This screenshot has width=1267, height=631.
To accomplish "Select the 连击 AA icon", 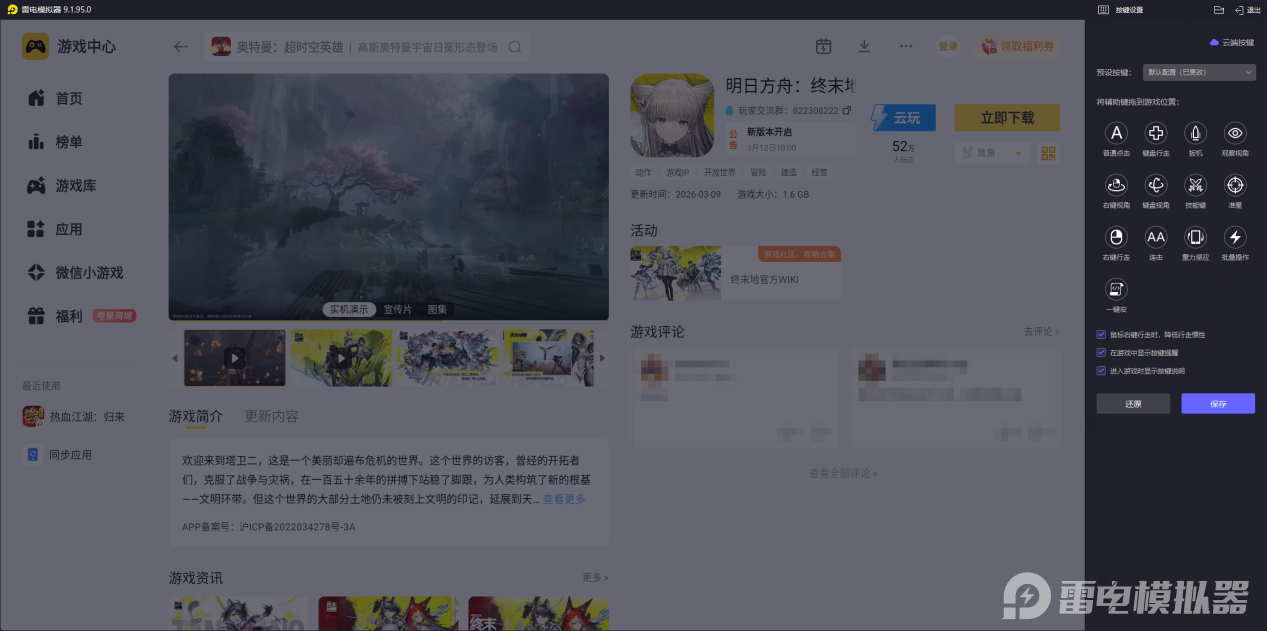I will (1156, 237).
